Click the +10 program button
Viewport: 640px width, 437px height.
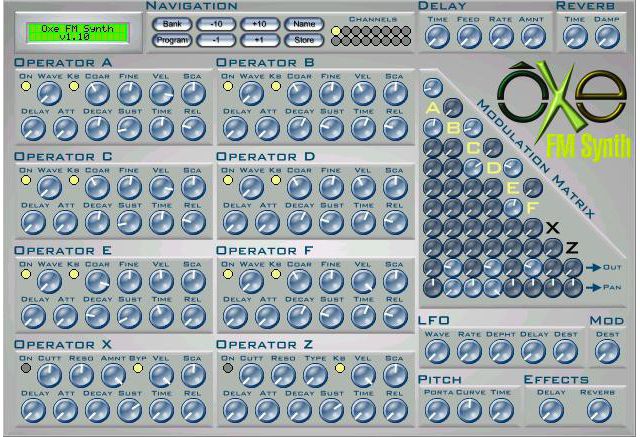[260, 24]
